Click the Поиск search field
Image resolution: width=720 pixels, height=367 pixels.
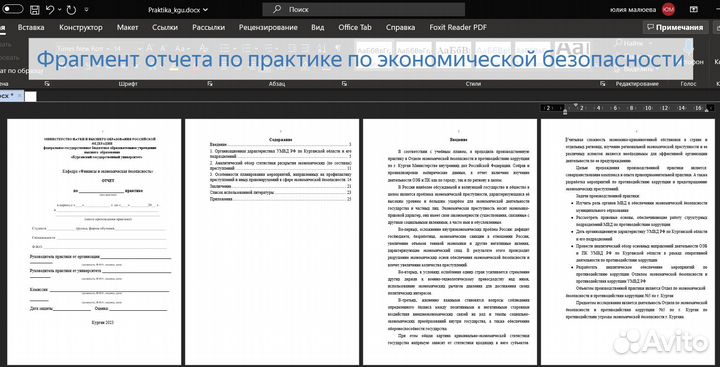[364, 9]
